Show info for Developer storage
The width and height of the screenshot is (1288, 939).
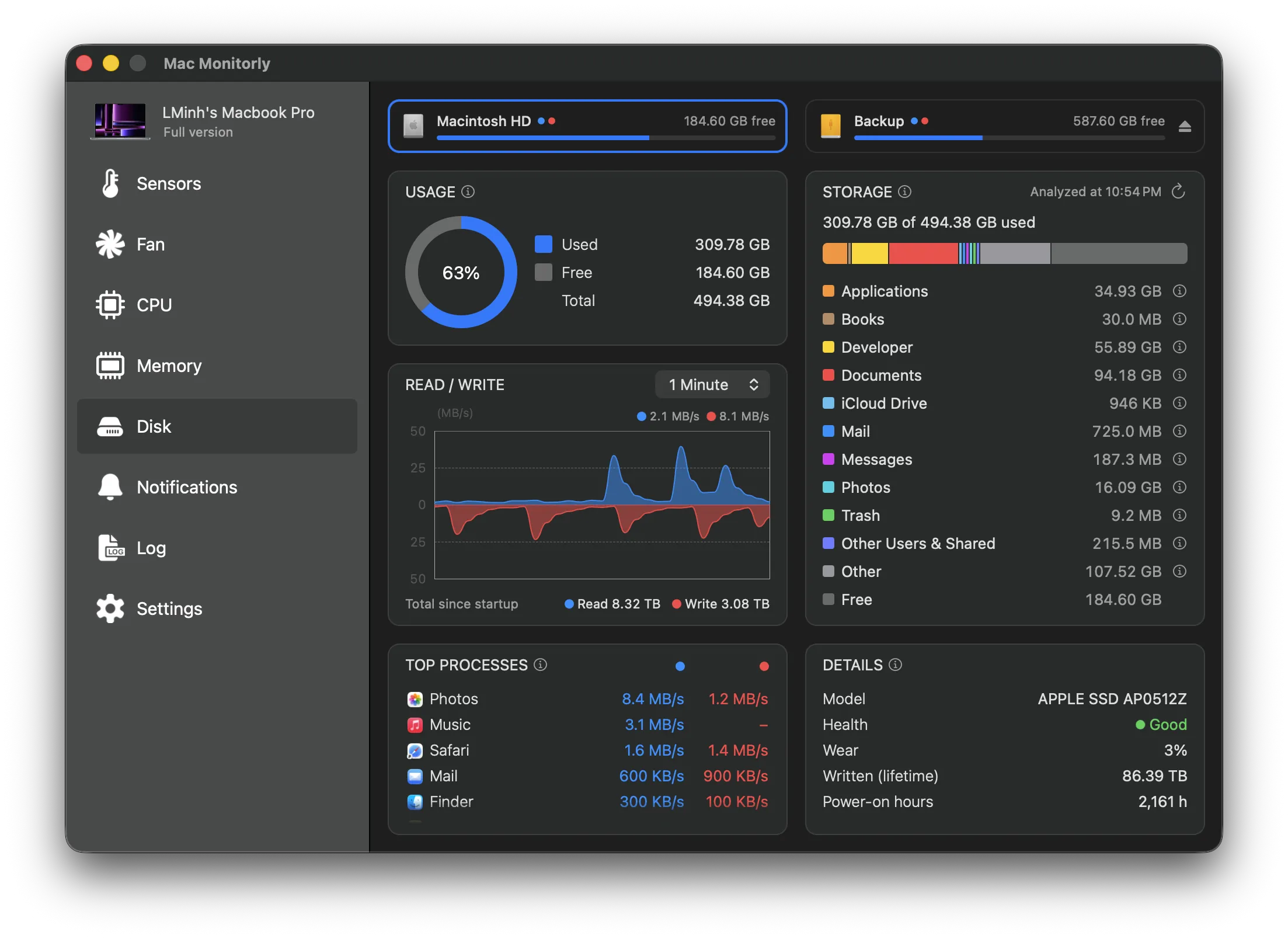click(1179, 347)
